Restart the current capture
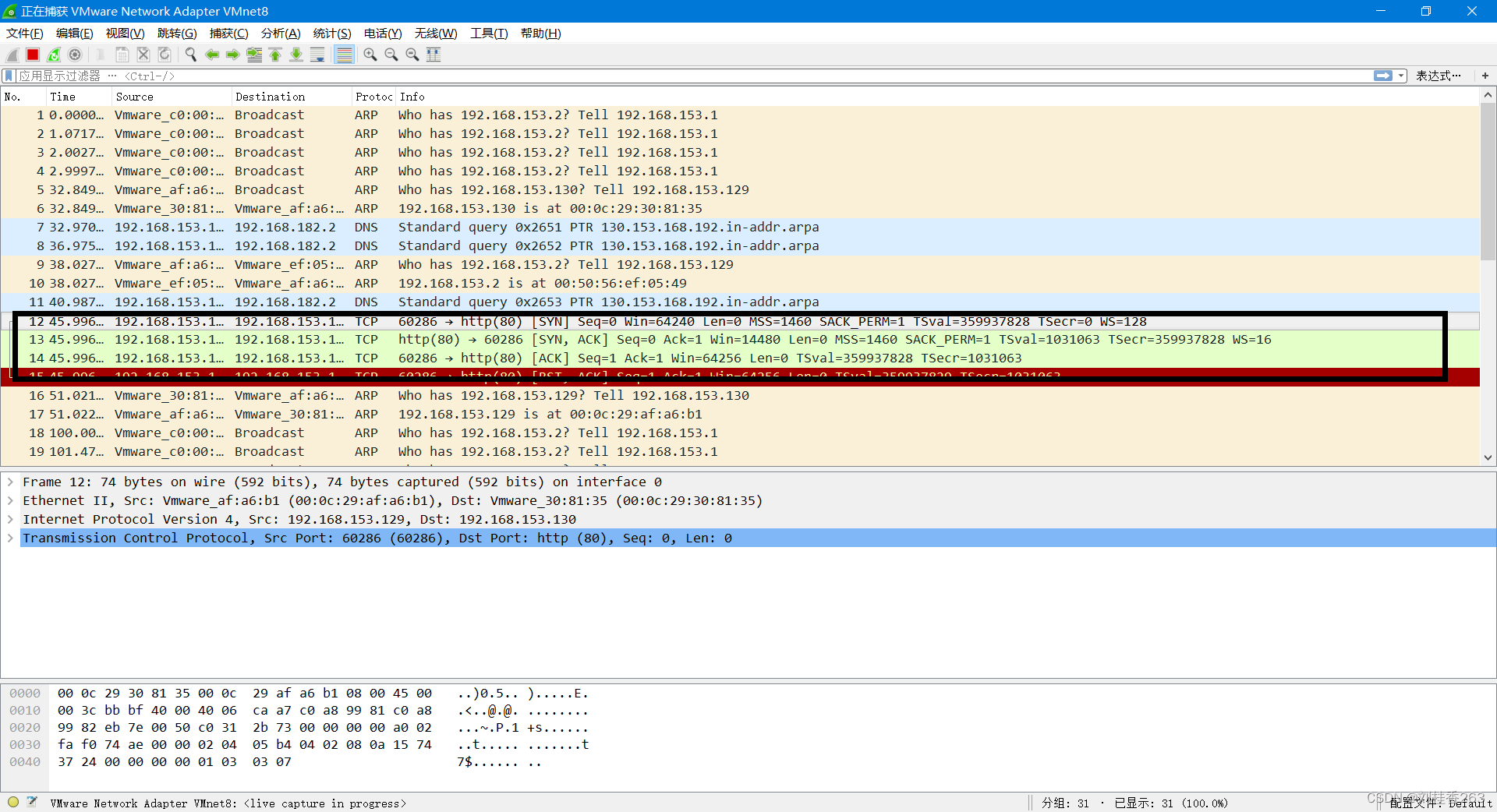This screenshot has height=812, width=1497. 54,55
